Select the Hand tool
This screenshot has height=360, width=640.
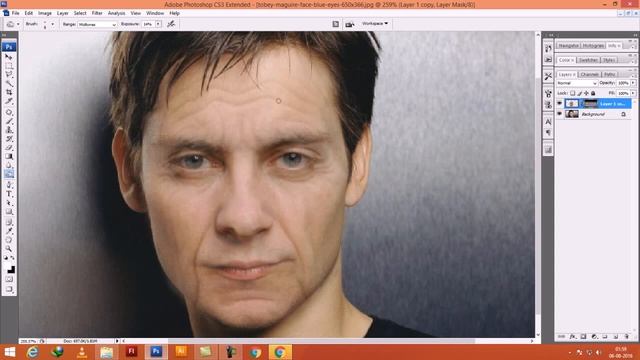coord(9,240)
